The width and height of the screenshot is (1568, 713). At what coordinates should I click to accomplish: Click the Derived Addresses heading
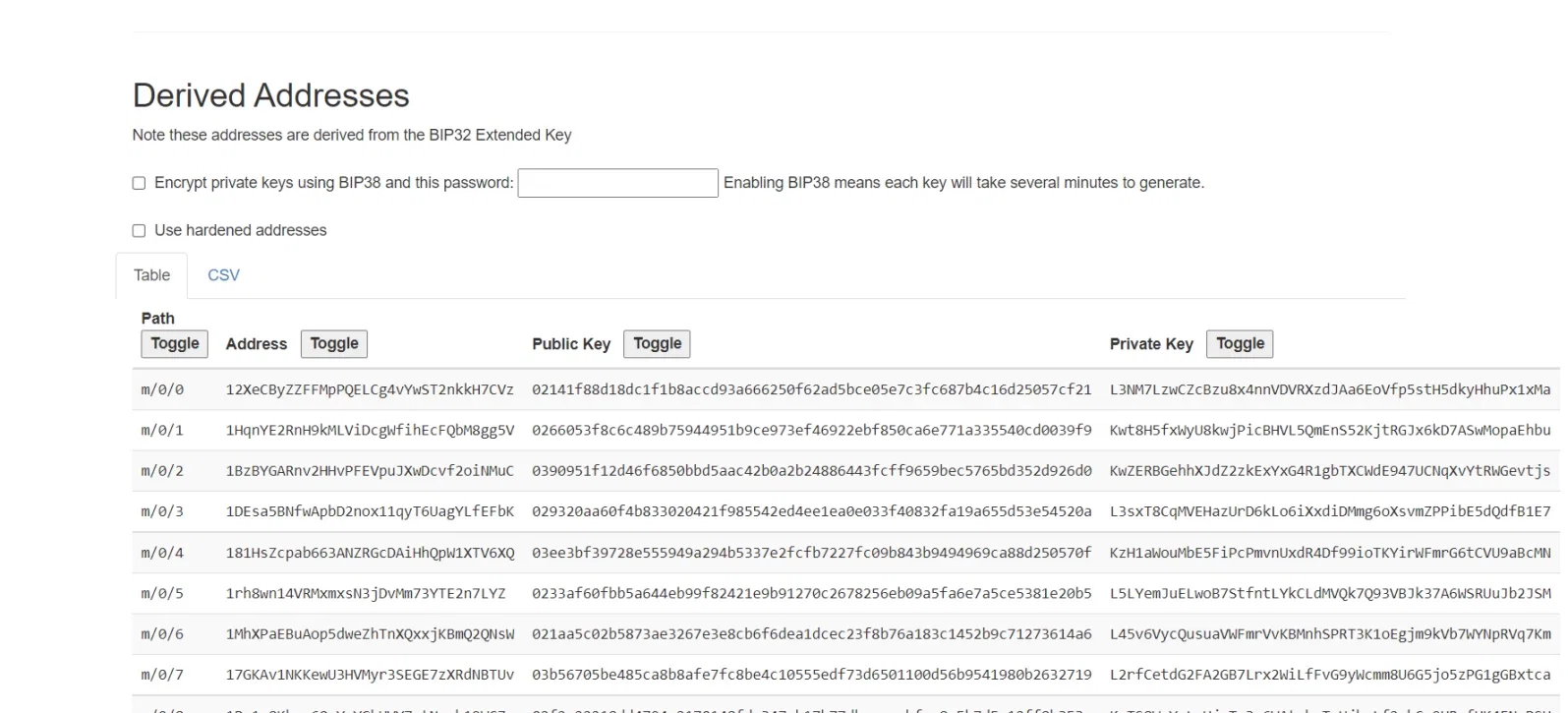[x=271, y=95]
